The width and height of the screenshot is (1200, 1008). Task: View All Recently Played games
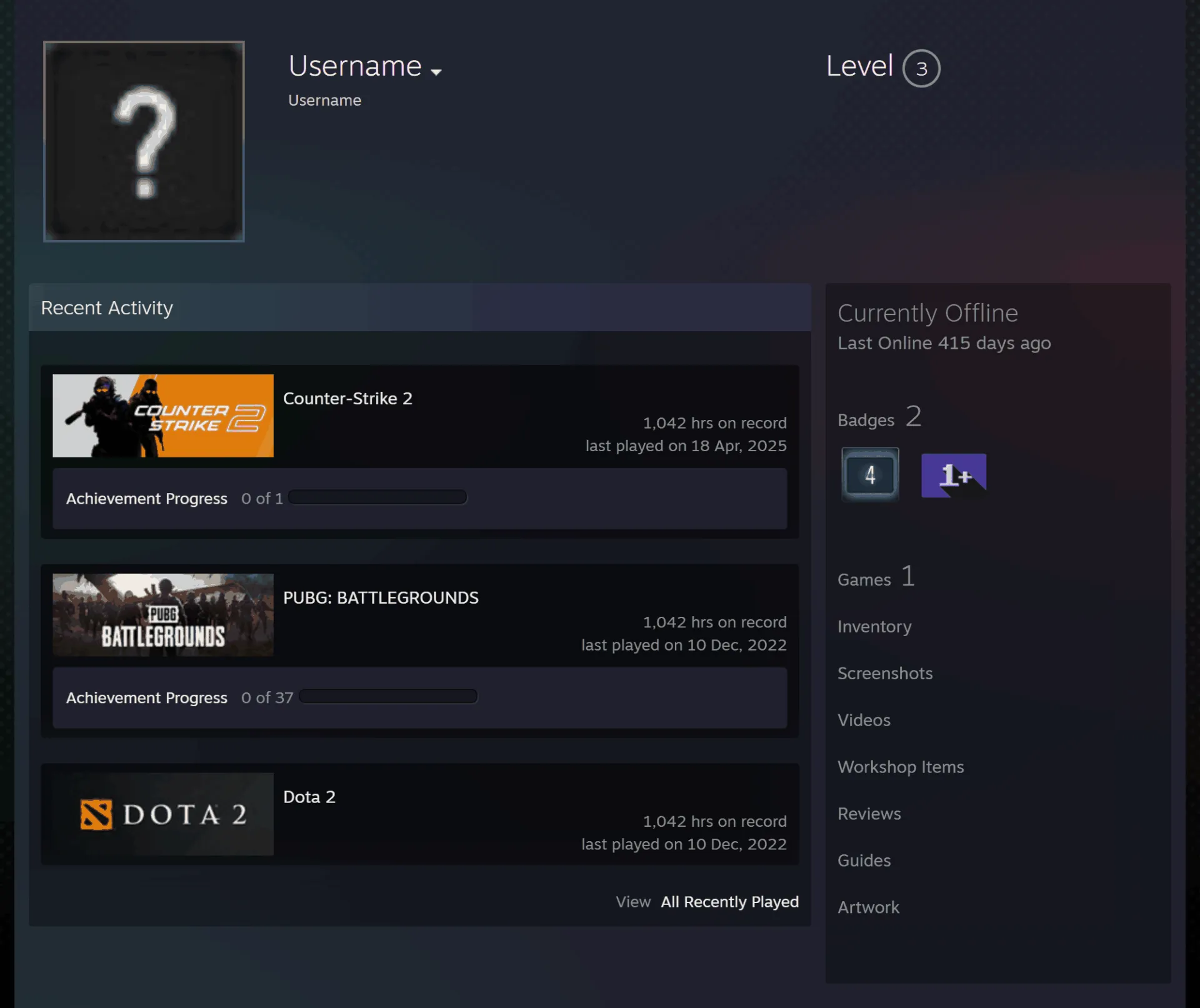pyautogui.click(x=729, y=902)
